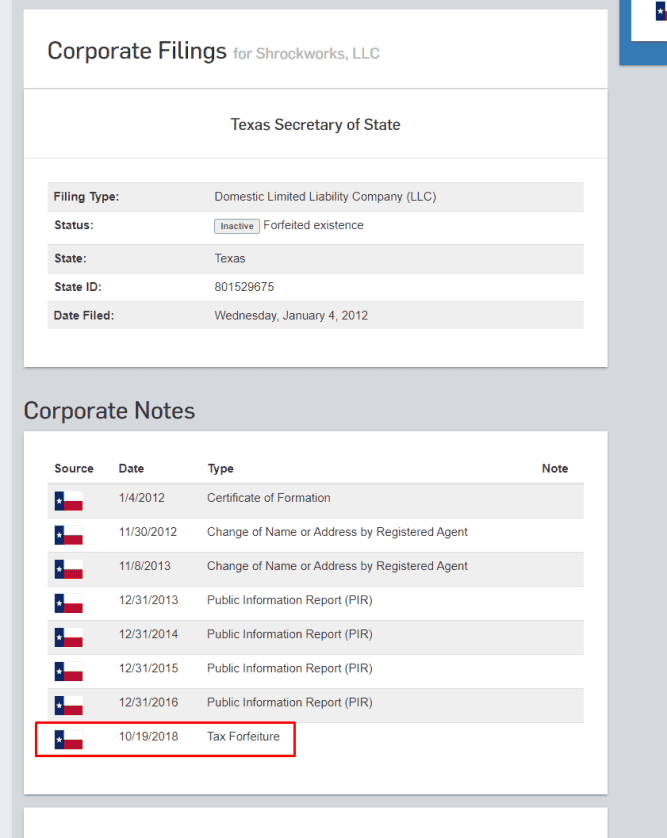Click the Corporate Notes heading

tap(109, 411)
